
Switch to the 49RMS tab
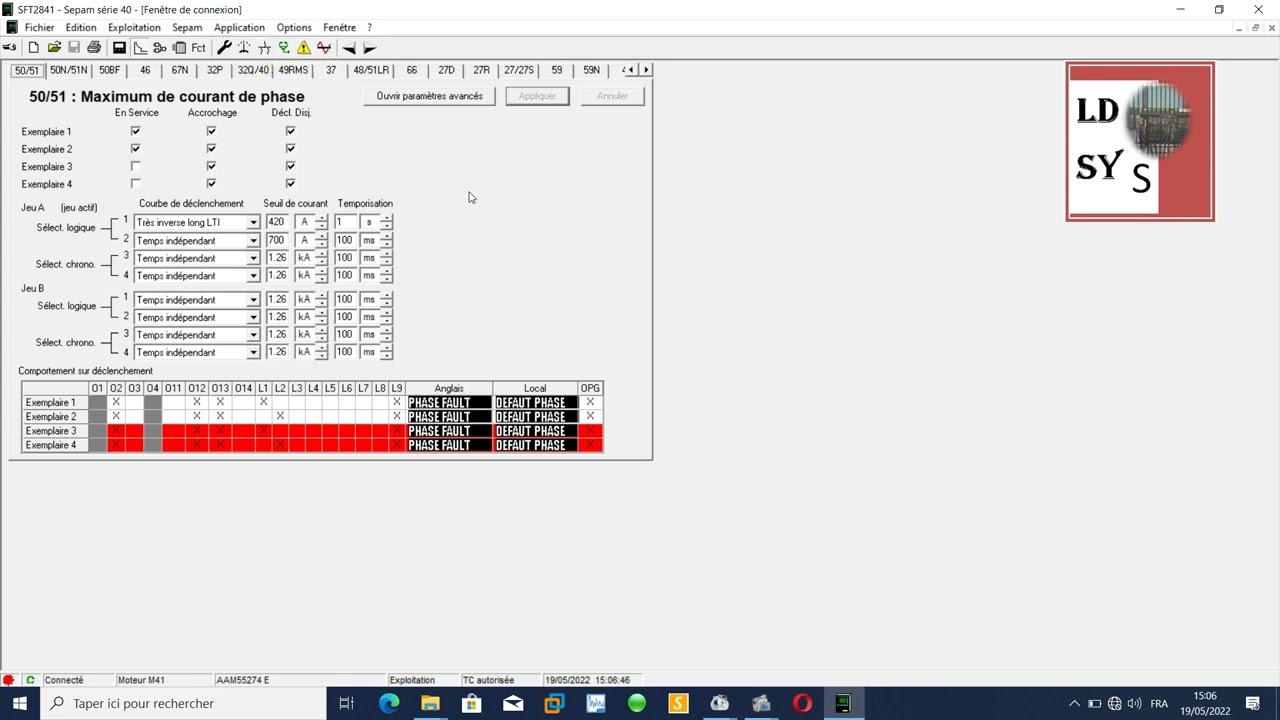click(x=293, y=70)
